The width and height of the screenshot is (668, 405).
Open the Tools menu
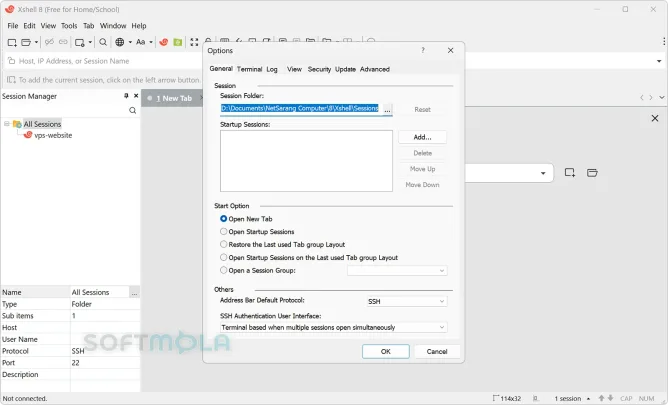click(x=69, y=26)
